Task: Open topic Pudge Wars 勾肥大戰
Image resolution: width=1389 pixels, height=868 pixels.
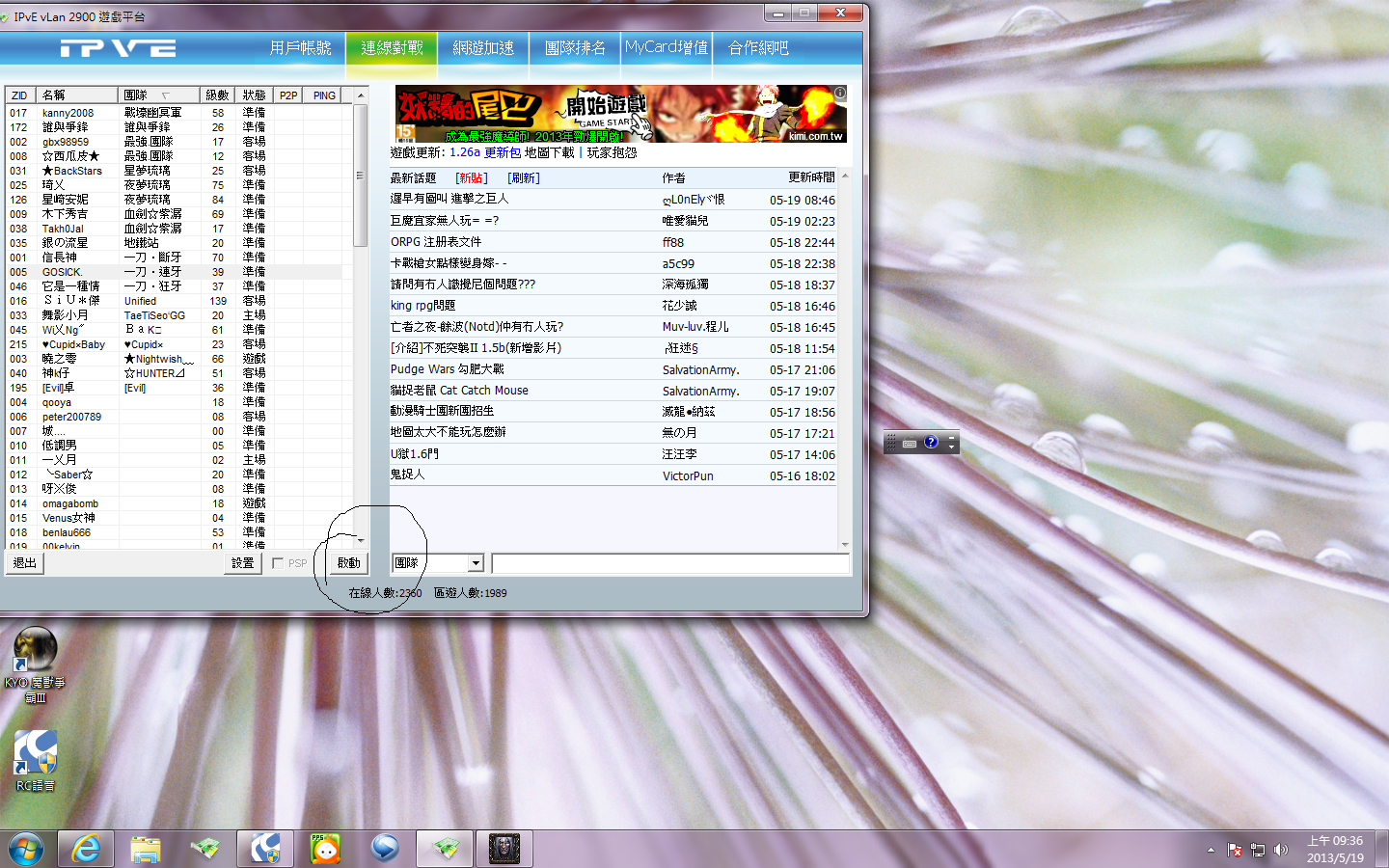Action: [447, 369]
